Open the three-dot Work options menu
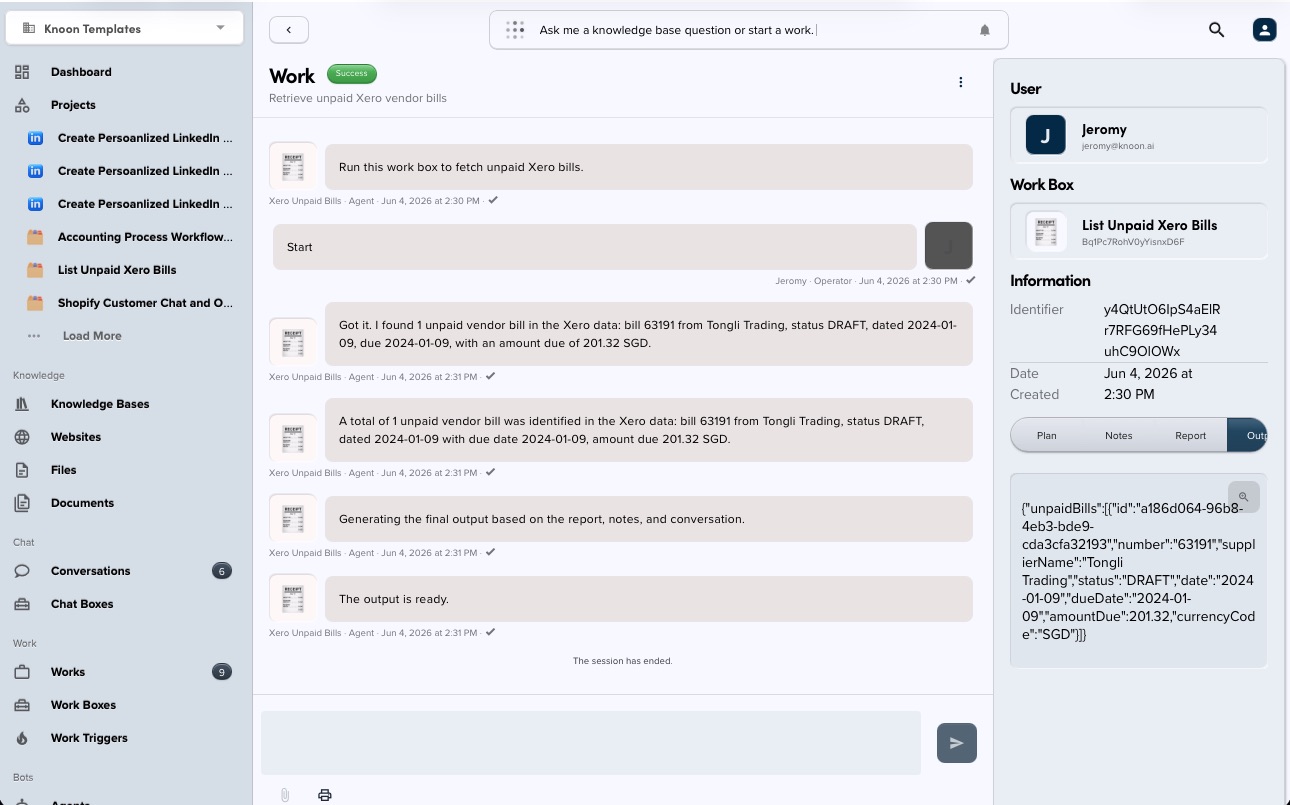 coord(961,82)
